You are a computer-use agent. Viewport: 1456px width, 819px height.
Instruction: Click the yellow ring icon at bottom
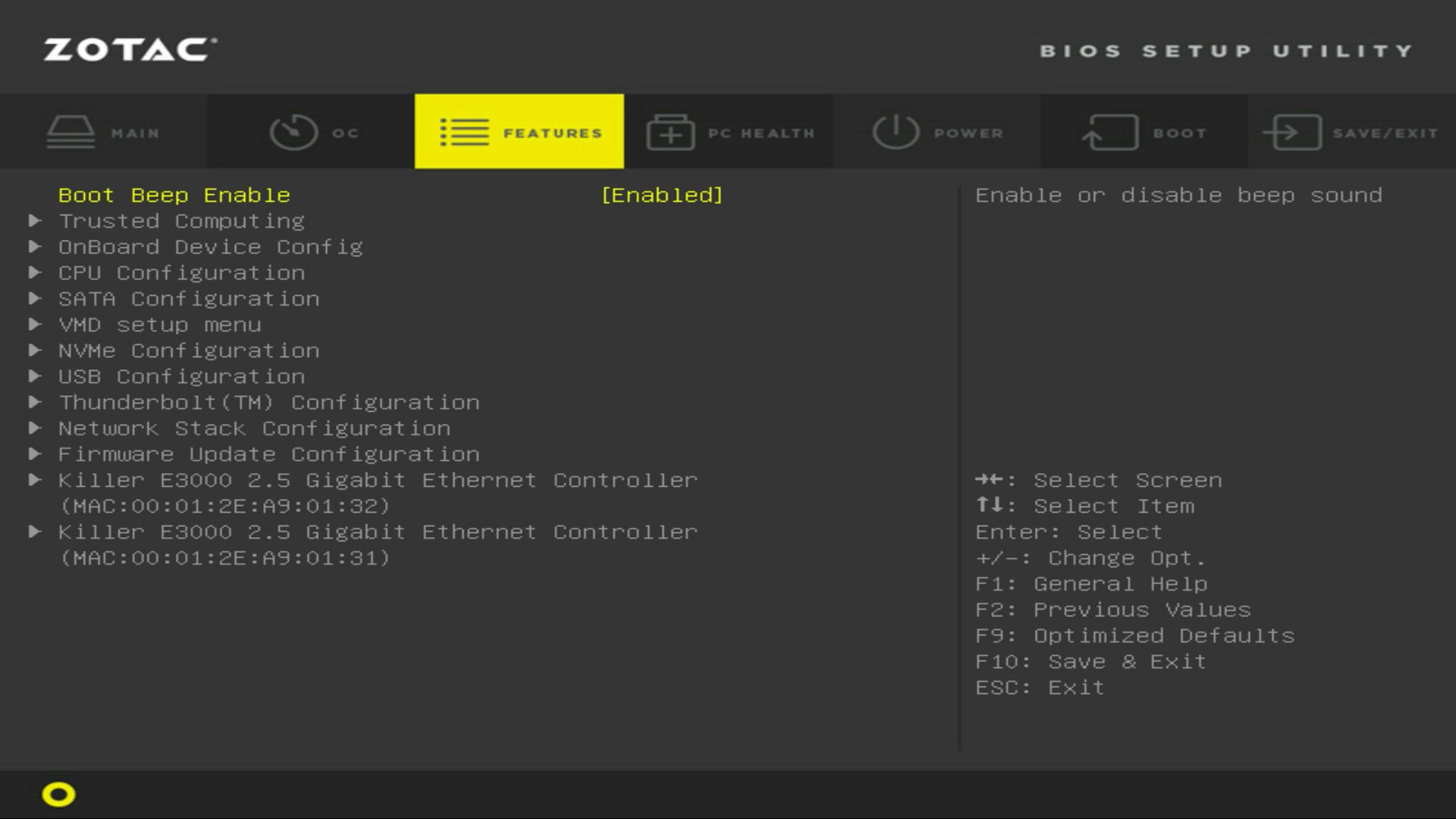point(58,794)
